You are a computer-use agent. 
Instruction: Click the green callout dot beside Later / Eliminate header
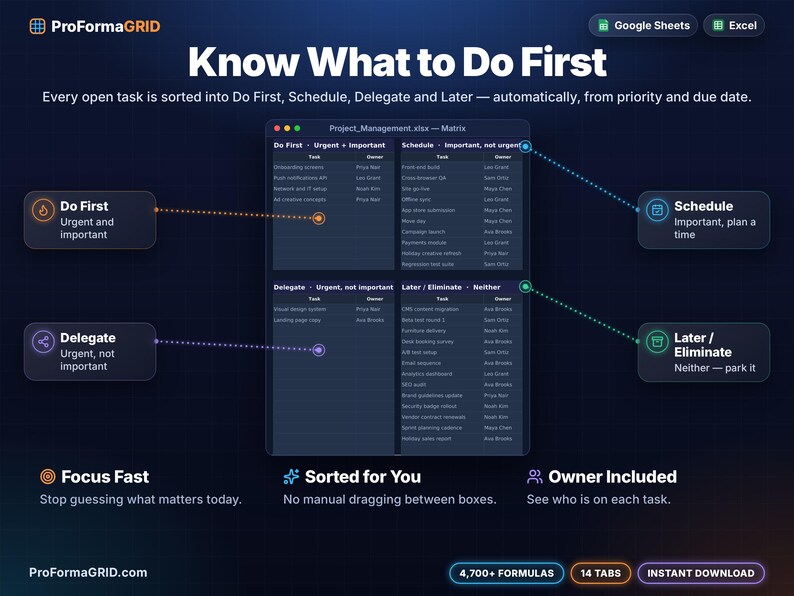pos(526,287)
